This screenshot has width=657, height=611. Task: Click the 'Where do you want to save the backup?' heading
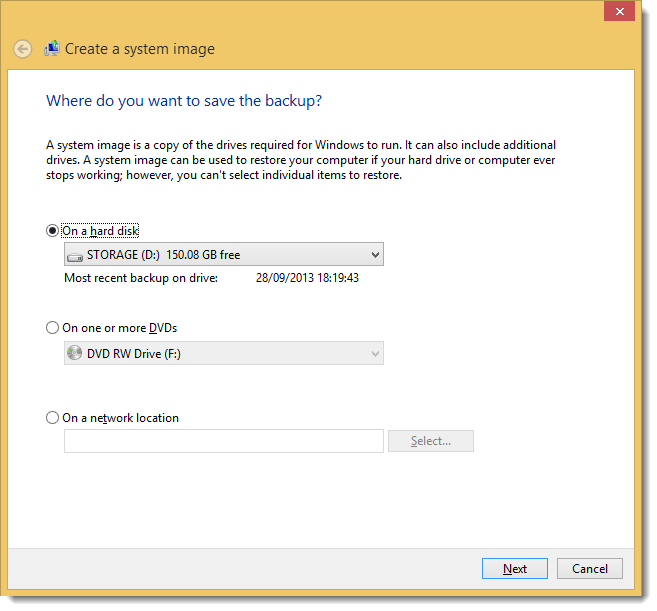tap(184, 101)
